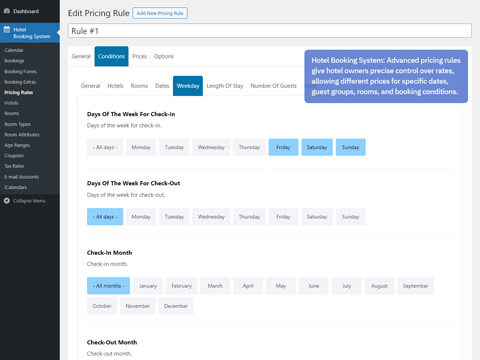Click the Dashboard gauge icon
This screenshot has width=480, height=360.
pyautogui.click(x=7, y=11)
